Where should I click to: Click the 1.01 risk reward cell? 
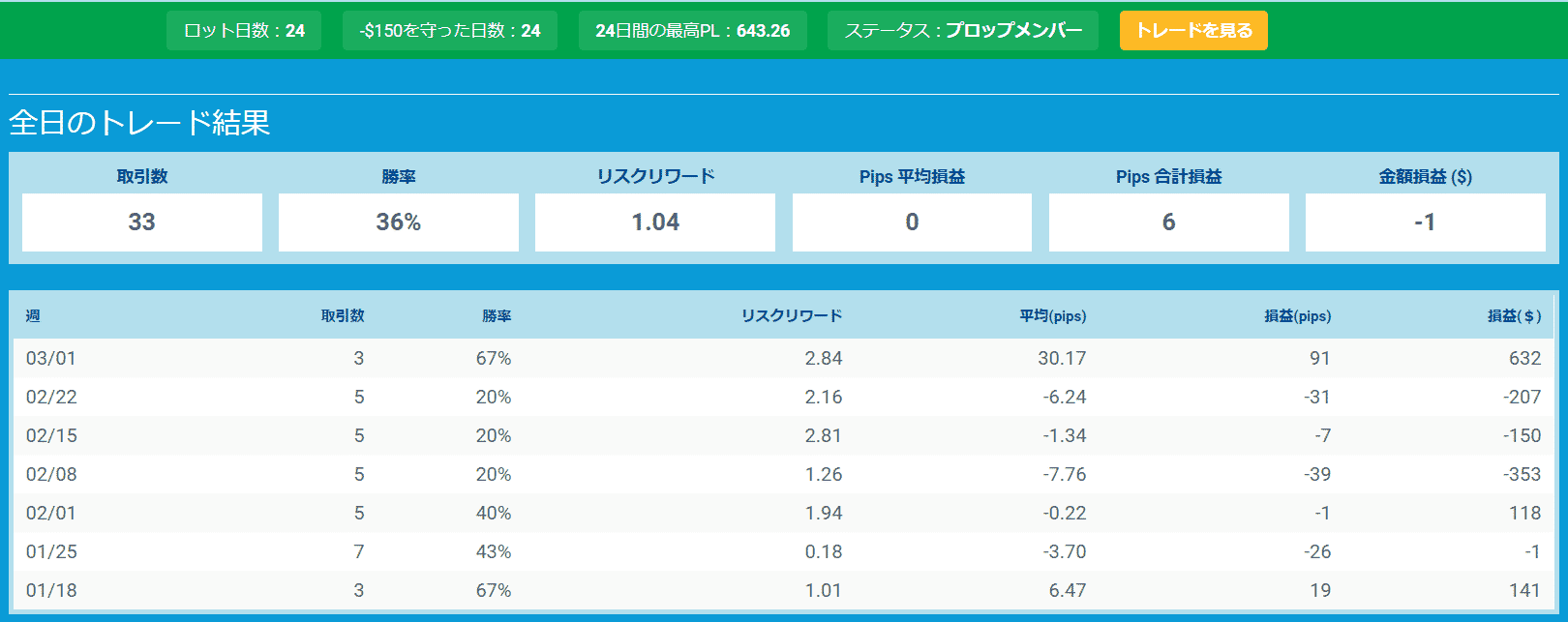824,590
